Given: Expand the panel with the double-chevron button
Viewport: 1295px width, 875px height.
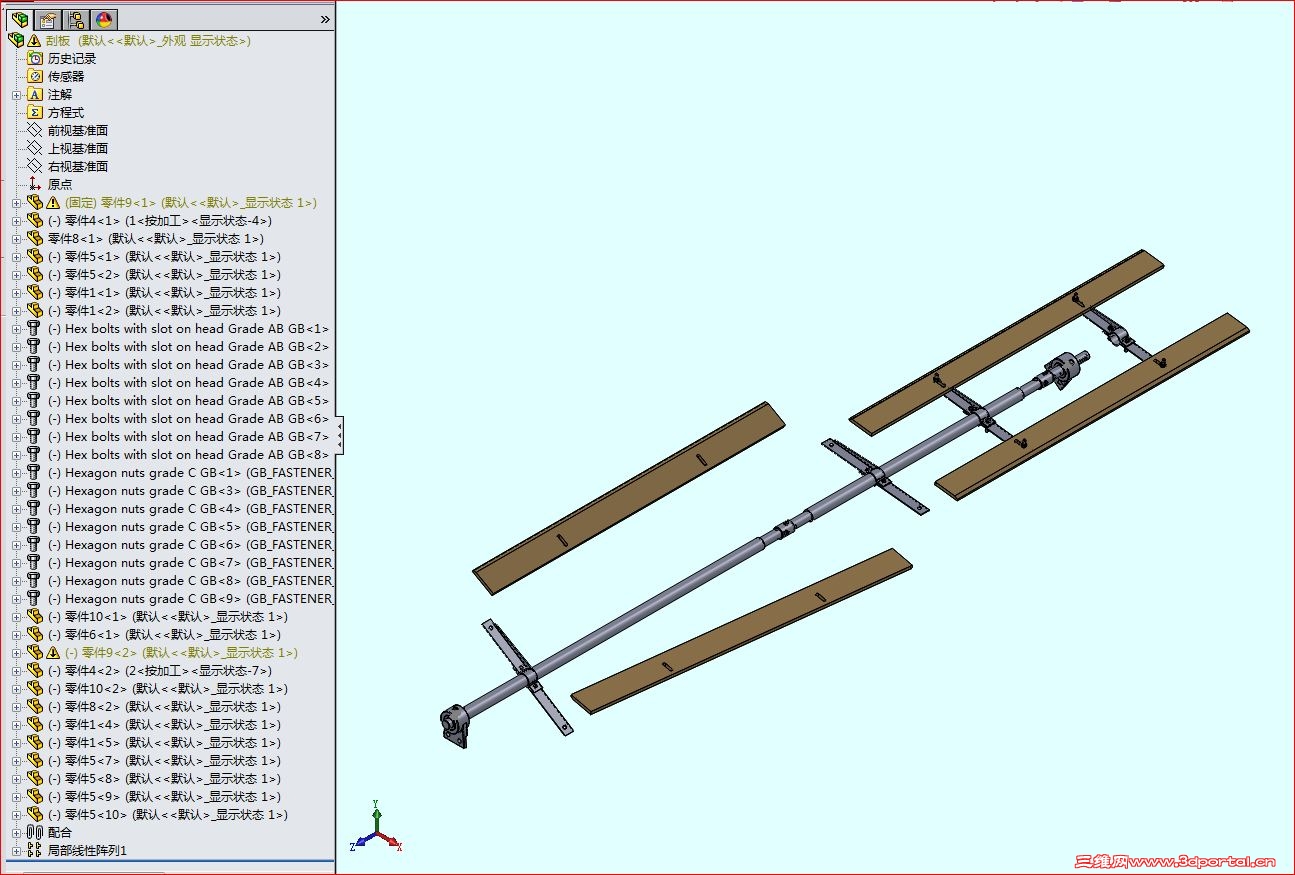Looking at the screenshot, I should 325,19.
